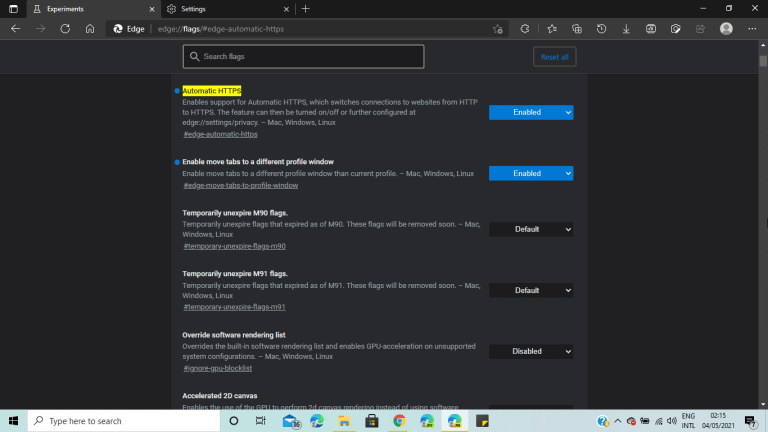Image resolution: width=768 pixels, height=432 pixels.
Task: Open Mail app from taskbar
Action: [x=290, y=421]
